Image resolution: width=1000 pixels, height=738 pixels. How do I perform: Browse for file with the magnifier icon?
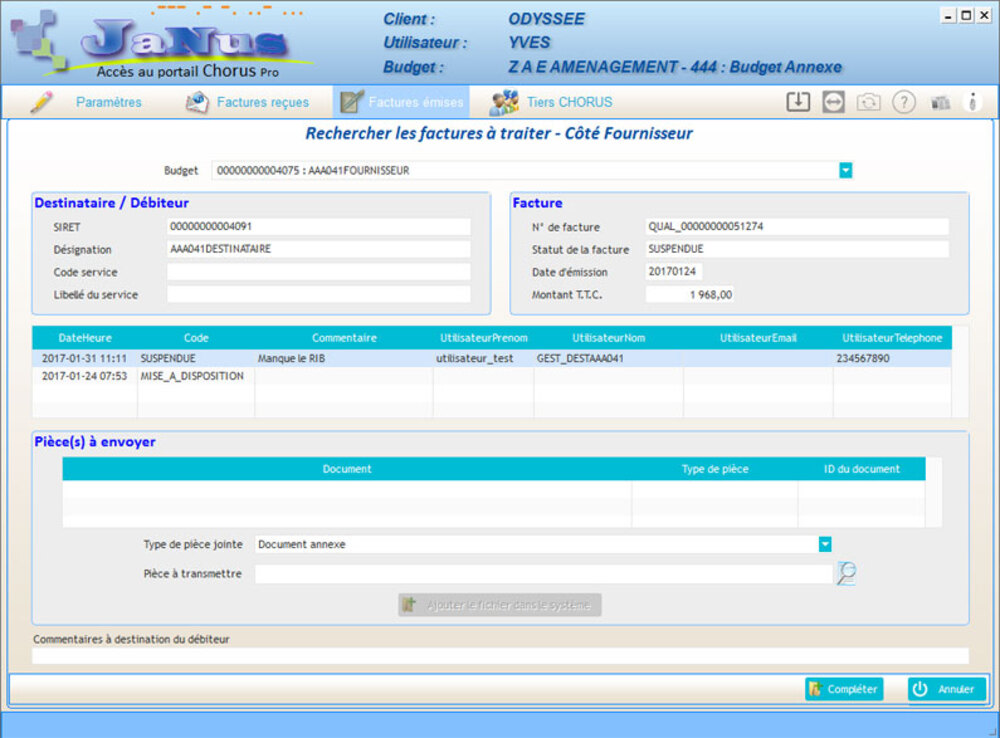846,574
